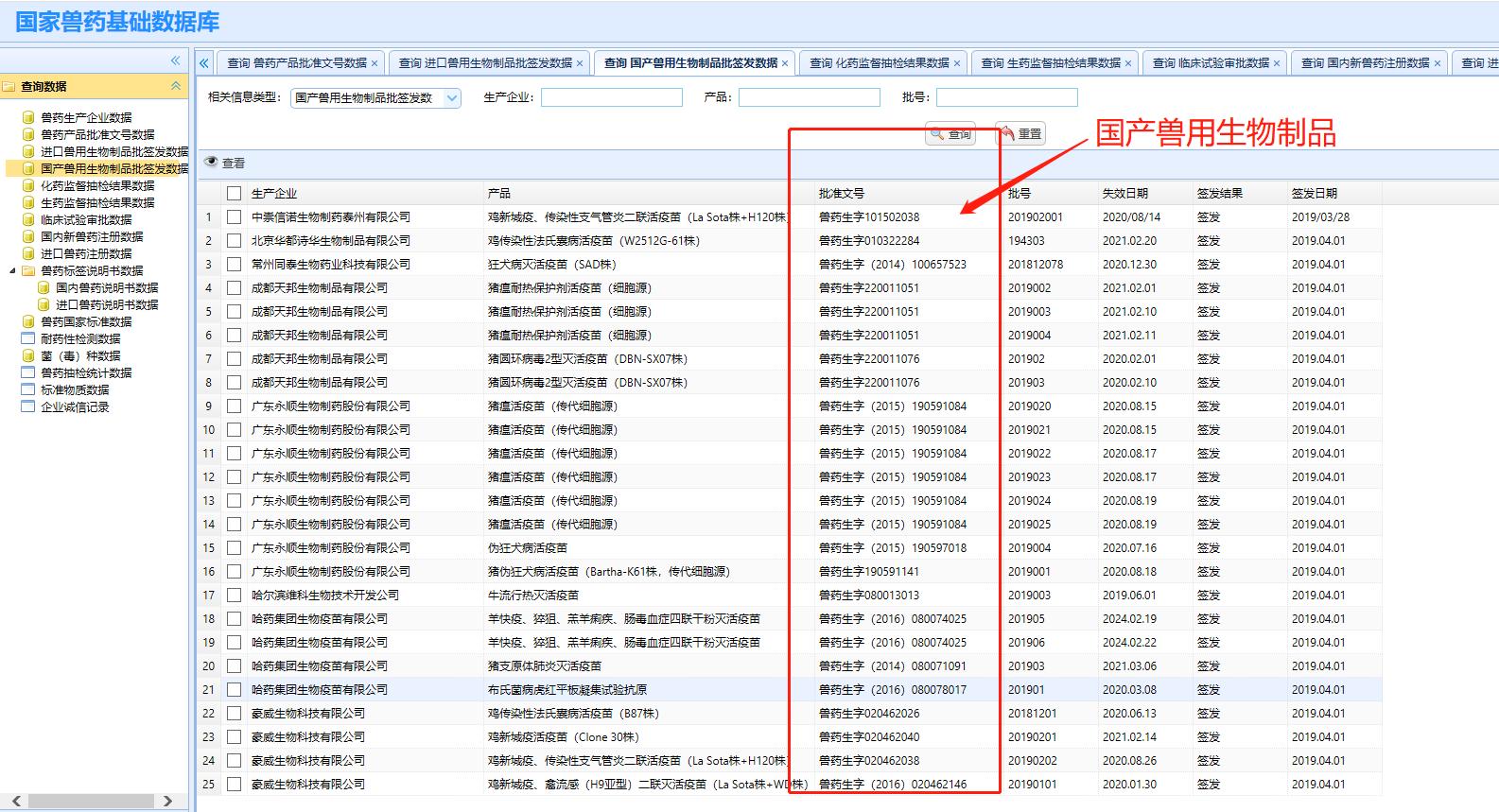Check row 25 豪威生物科技 checkbox
Screen dimensions: 1499x812
coord(234,784)
